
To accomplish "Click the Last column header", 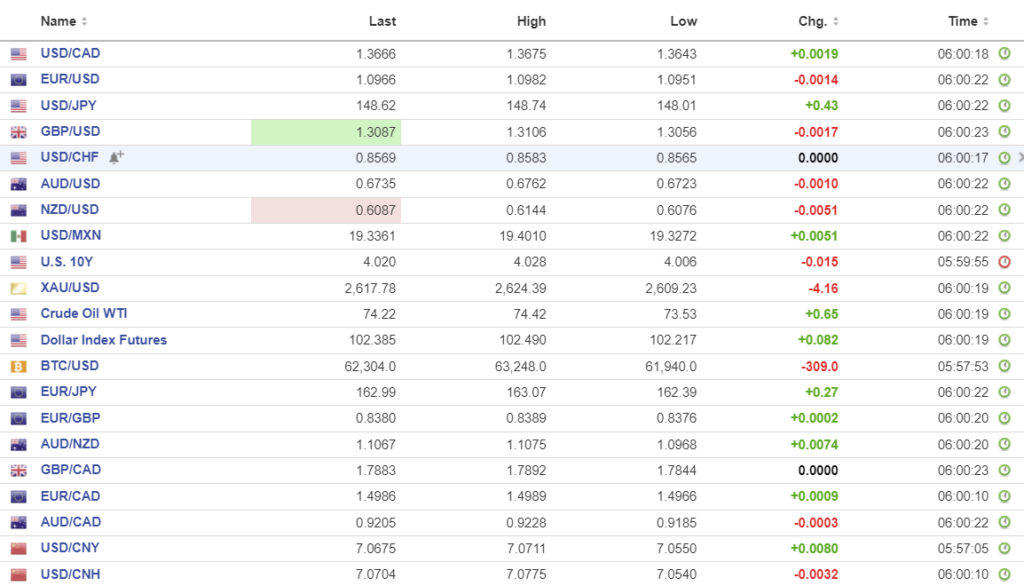I will 382,21.
